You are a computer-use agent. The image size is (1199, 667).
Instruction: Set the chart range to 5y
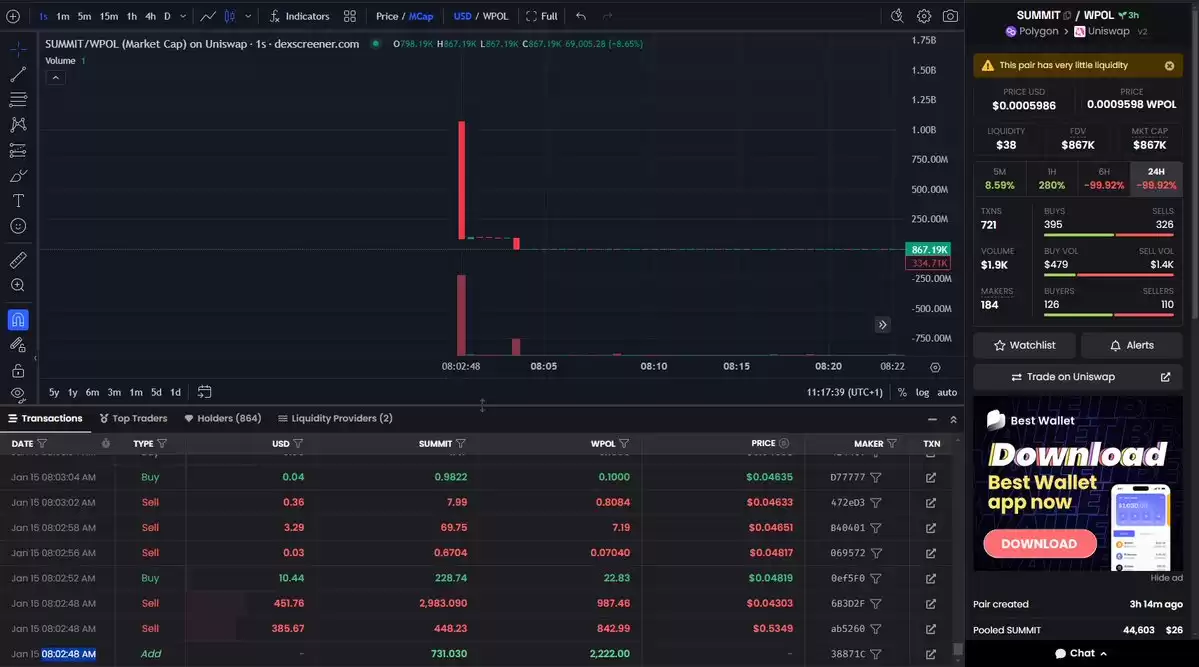click(54, 392)
